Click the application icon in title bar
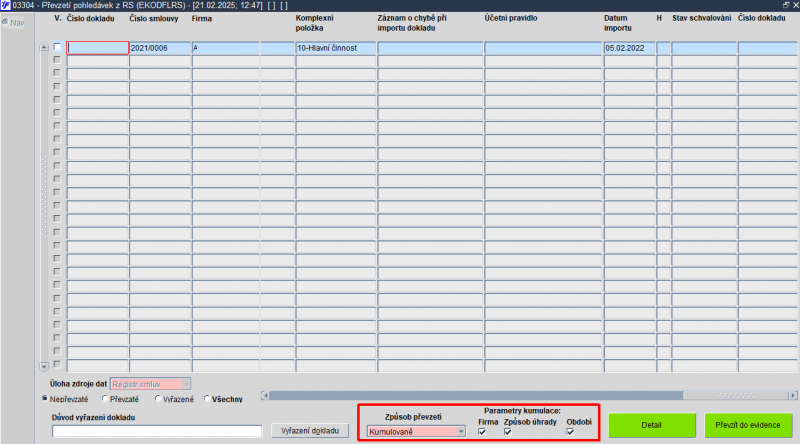 tap(5, 5)
